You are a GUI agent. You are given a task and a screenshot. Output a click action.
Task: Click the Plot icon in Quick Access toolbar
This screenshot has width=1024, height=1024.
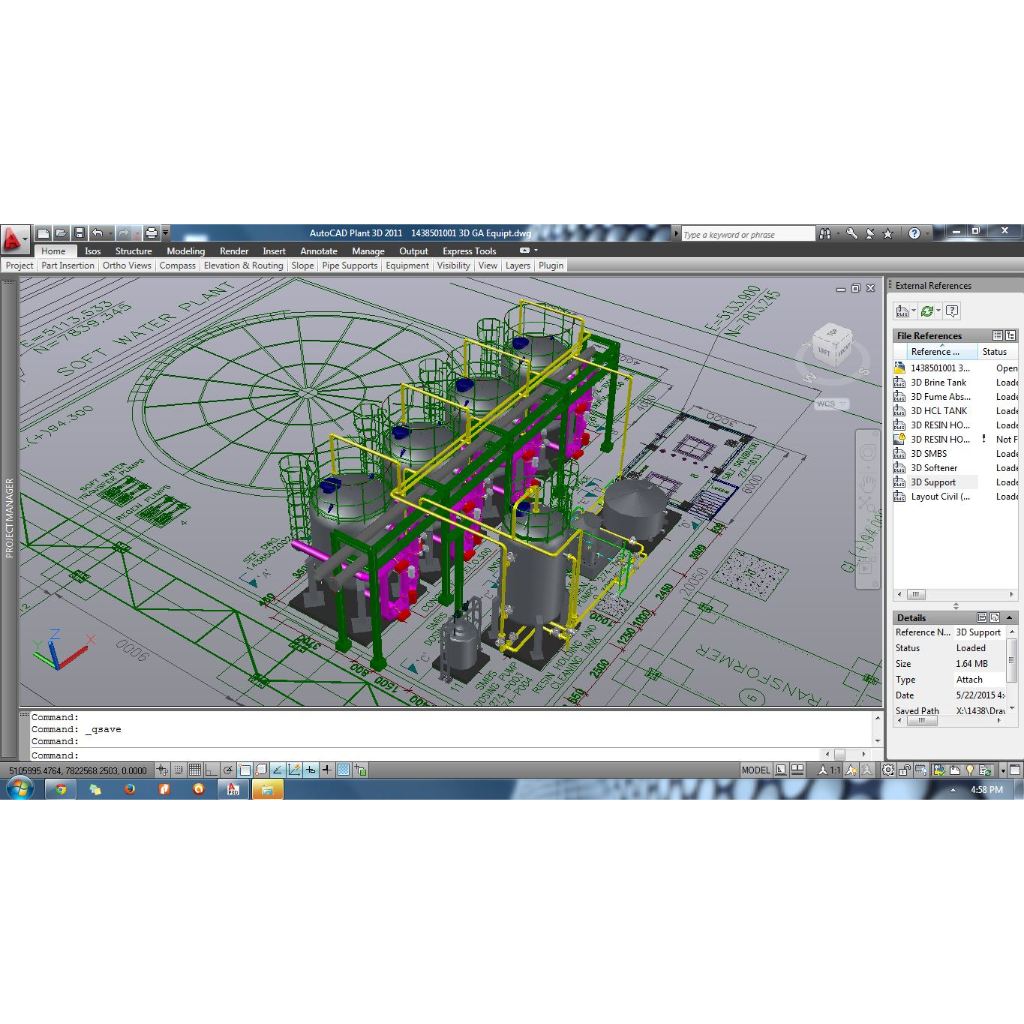click(x=151, y=233)
